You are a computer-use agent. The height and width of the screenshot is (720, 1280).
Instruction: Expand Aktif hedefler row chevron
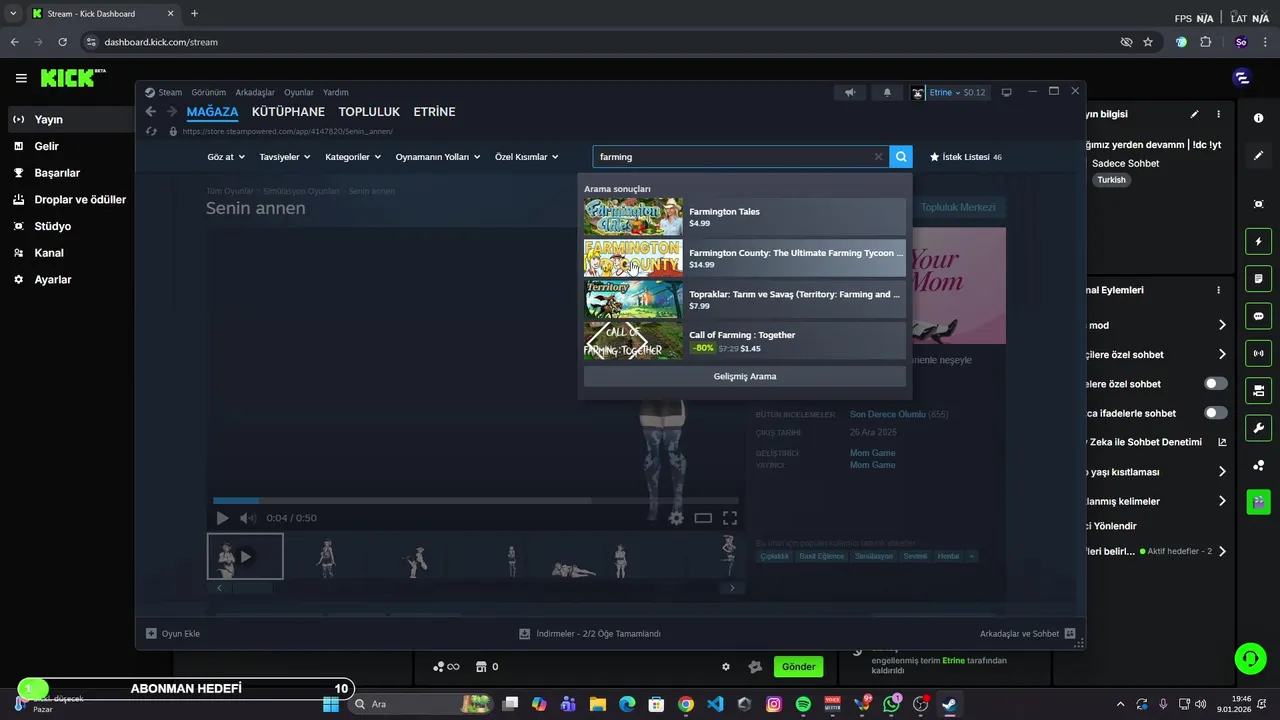click(1221, 551)
